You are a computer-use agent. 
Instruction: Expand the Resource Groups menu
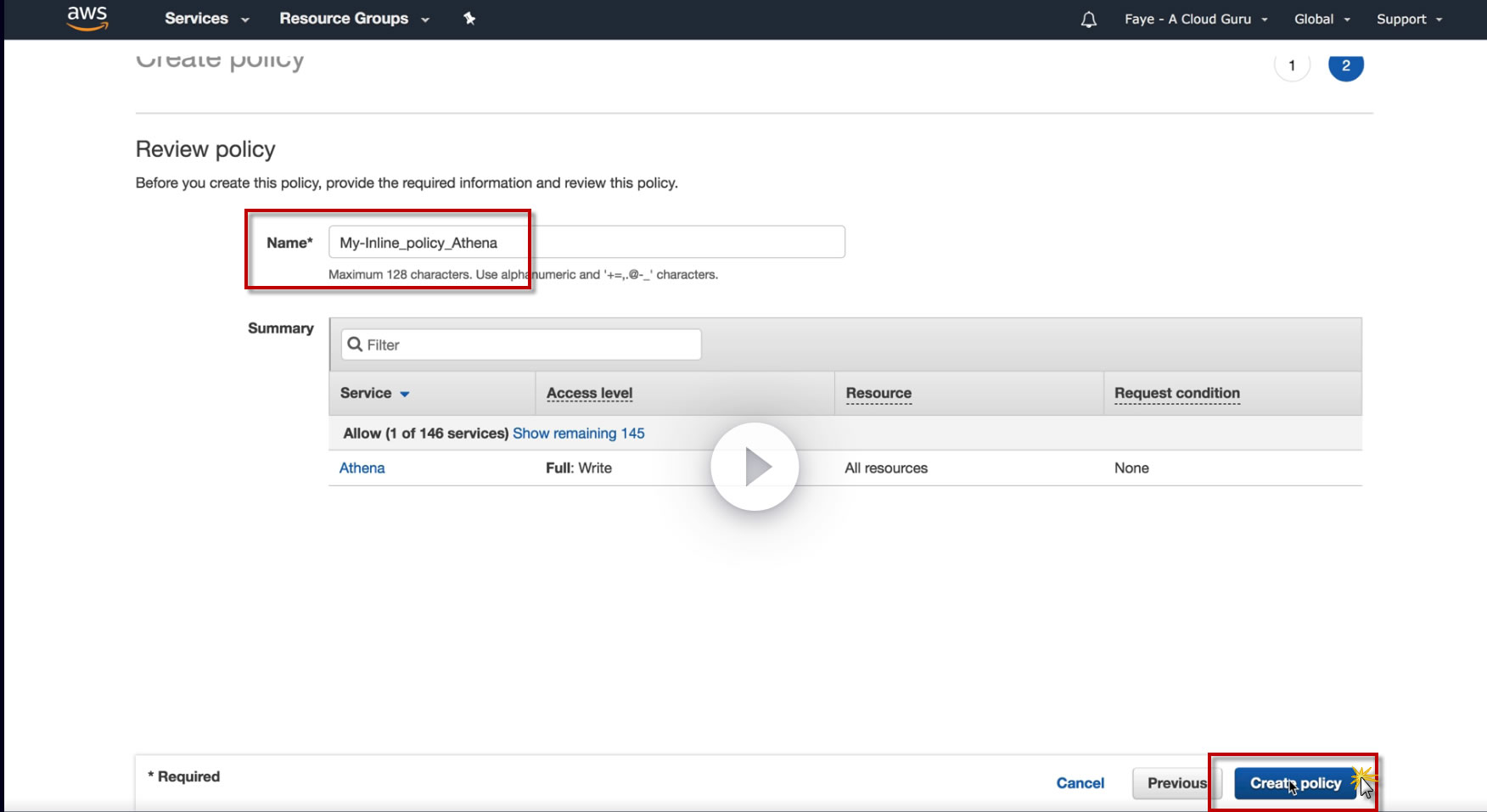pyautogui.click(x=354, y=19)
